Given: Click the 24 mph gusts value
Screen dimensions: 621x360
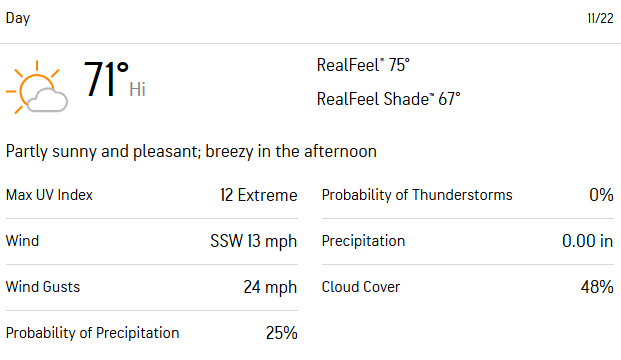Looking at the screenshot, I should (x=270, y=287).
